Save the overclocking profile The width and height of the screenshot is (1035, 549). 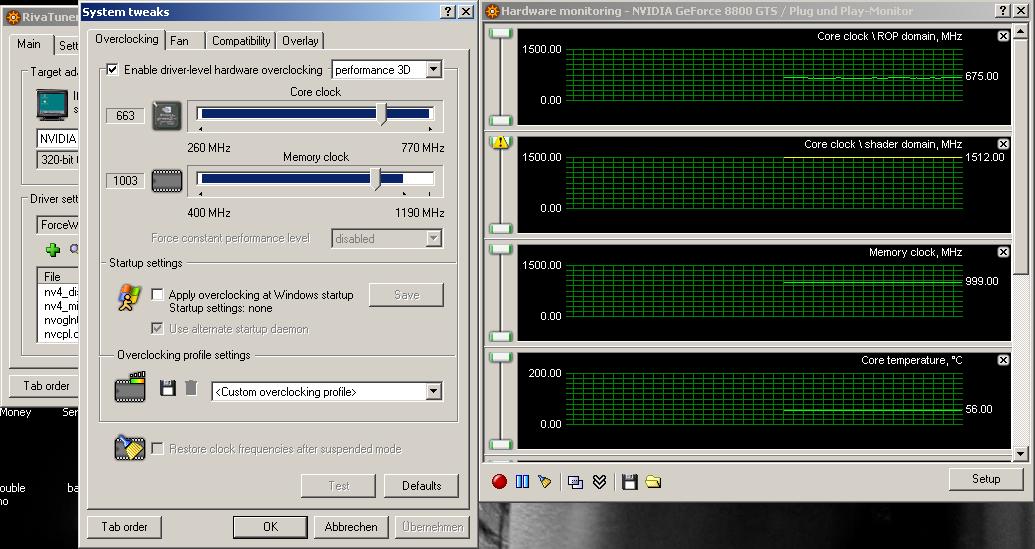click(168, 388)
